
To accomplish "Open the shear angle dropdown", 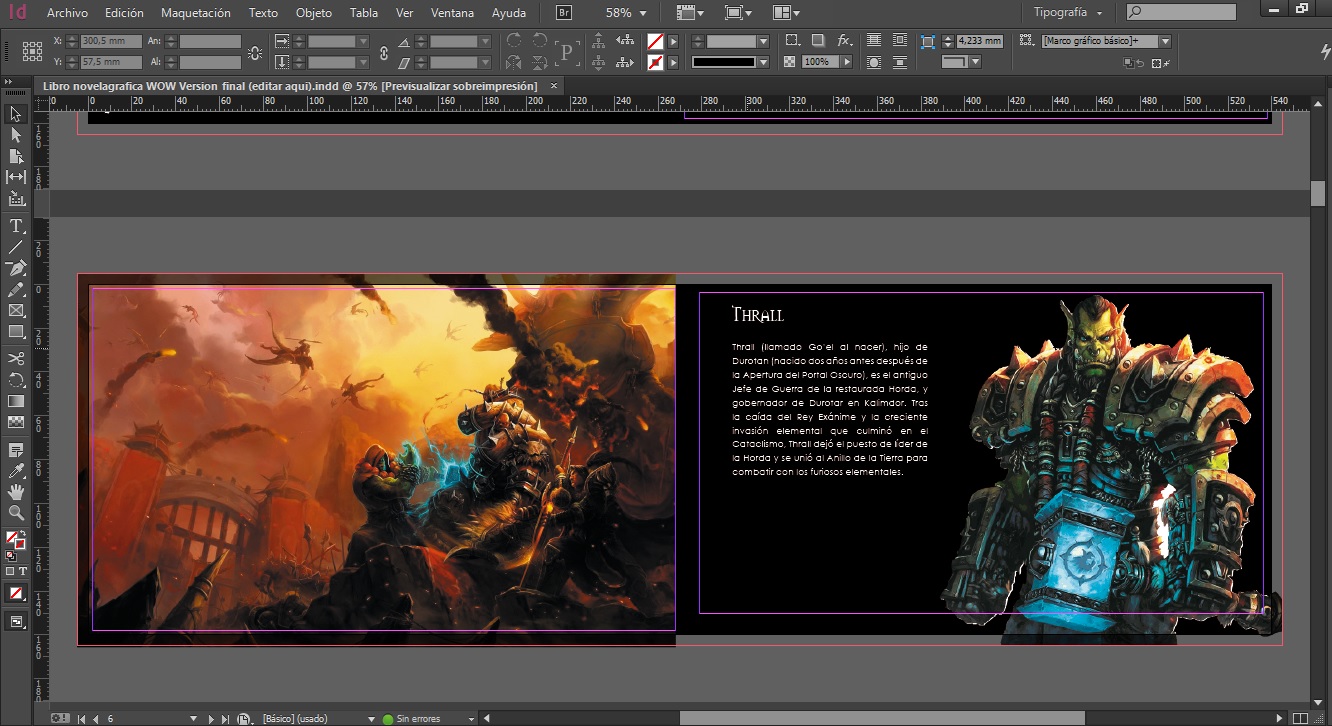I will click(486, 62).
